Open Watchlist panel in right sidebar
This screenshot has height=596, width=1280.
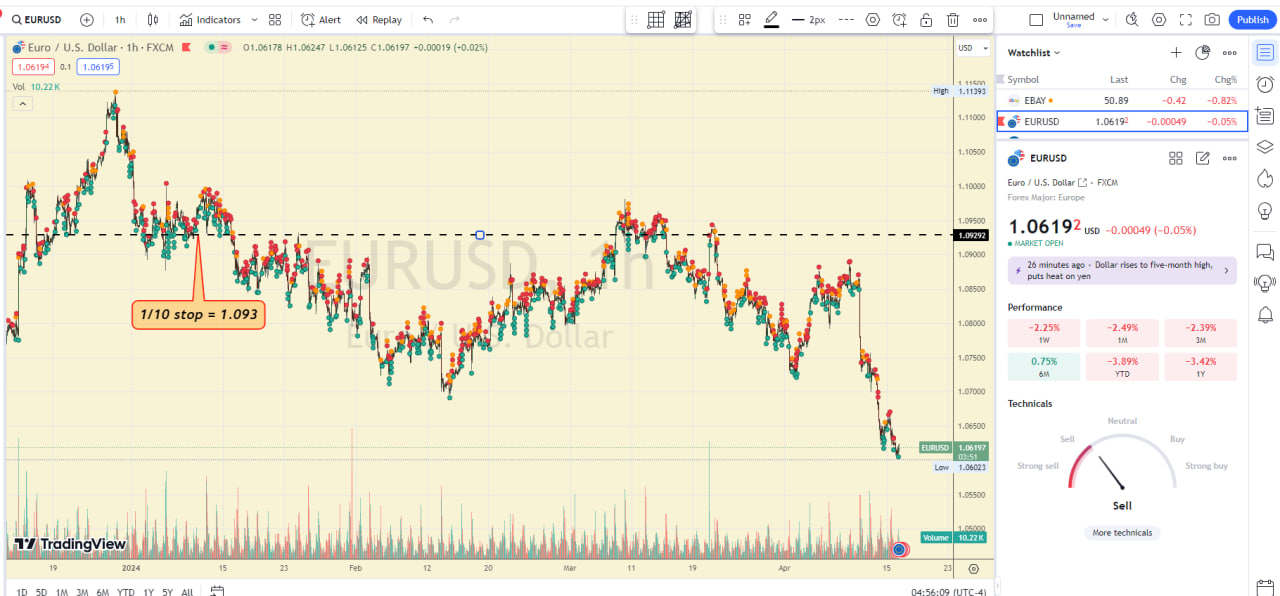pyautogui.click(x=1265, y=52)
